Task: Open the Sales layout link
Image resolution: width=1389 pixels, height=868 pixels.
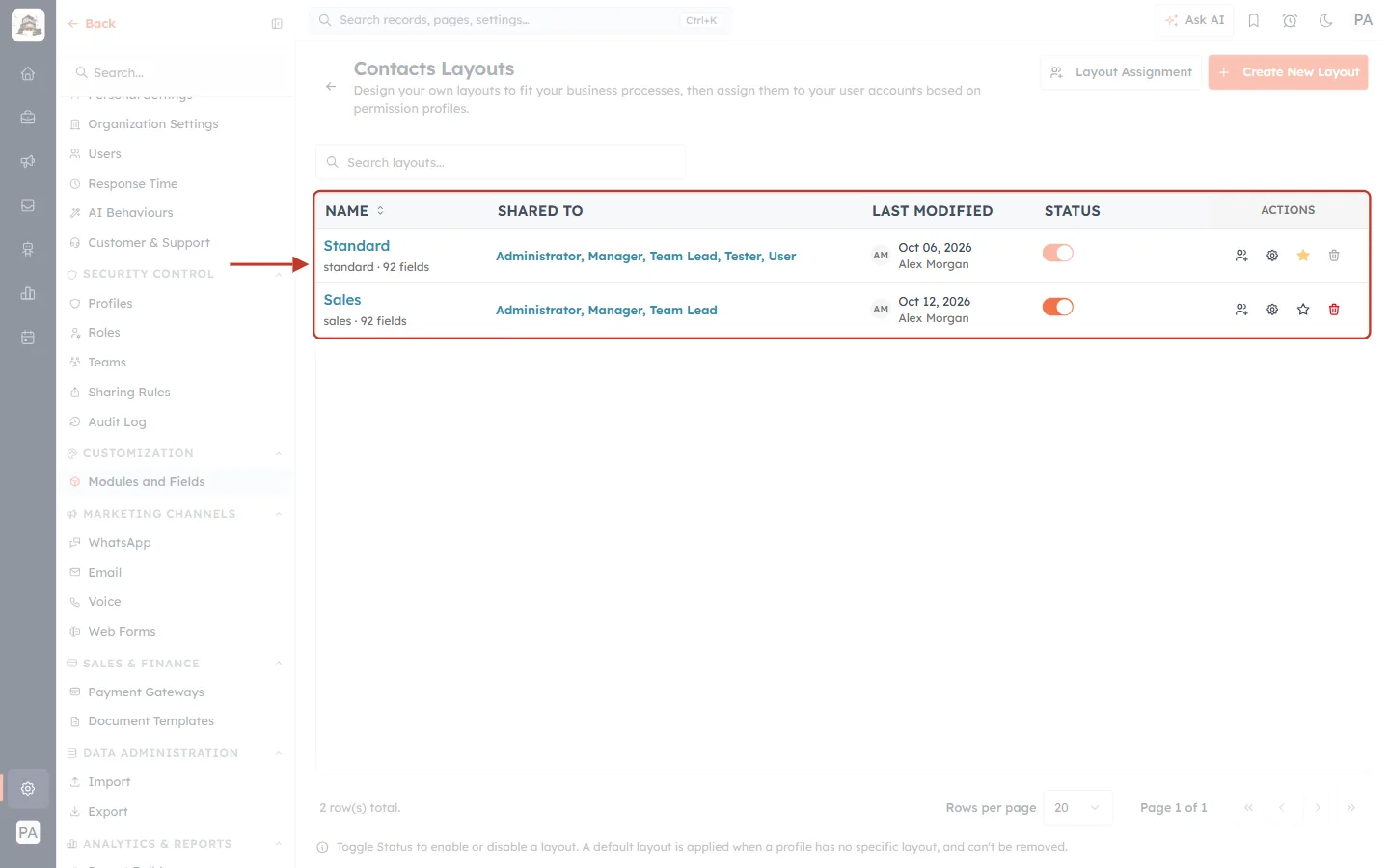Action: (x=342, y=300)
